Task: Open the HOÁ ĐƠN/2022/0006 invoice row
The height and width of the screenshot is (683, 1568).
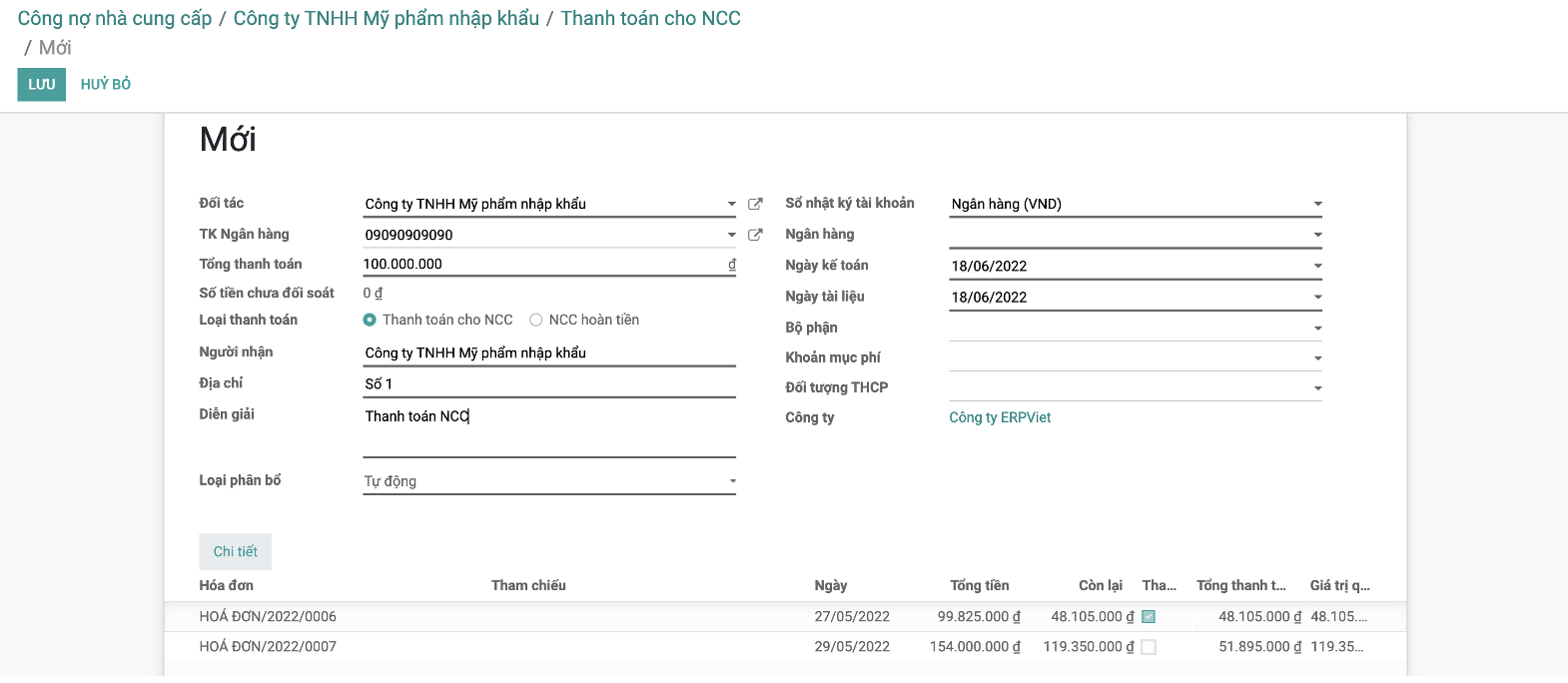Action: pyautogui.click(x=785, y=617)
